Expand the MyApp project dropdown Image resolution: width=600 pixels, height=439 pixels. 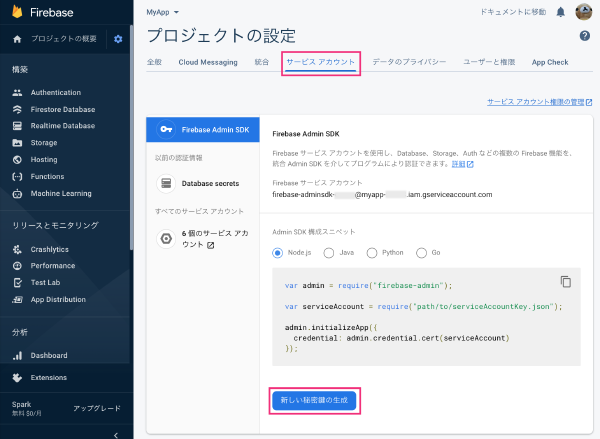click(x=163, y=12)
